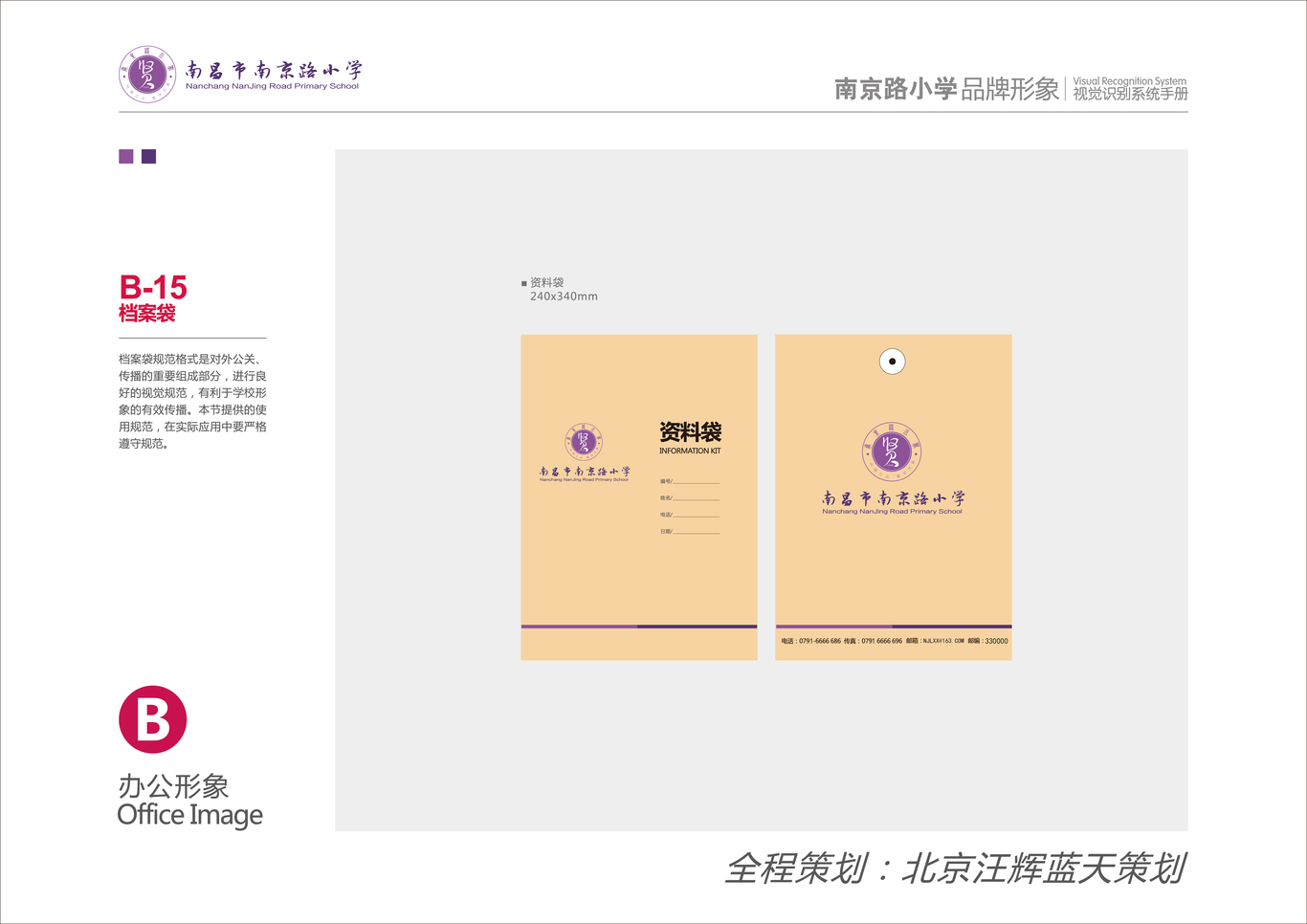Click the front-side 资料袋 envelope mockup

point(639,497)
